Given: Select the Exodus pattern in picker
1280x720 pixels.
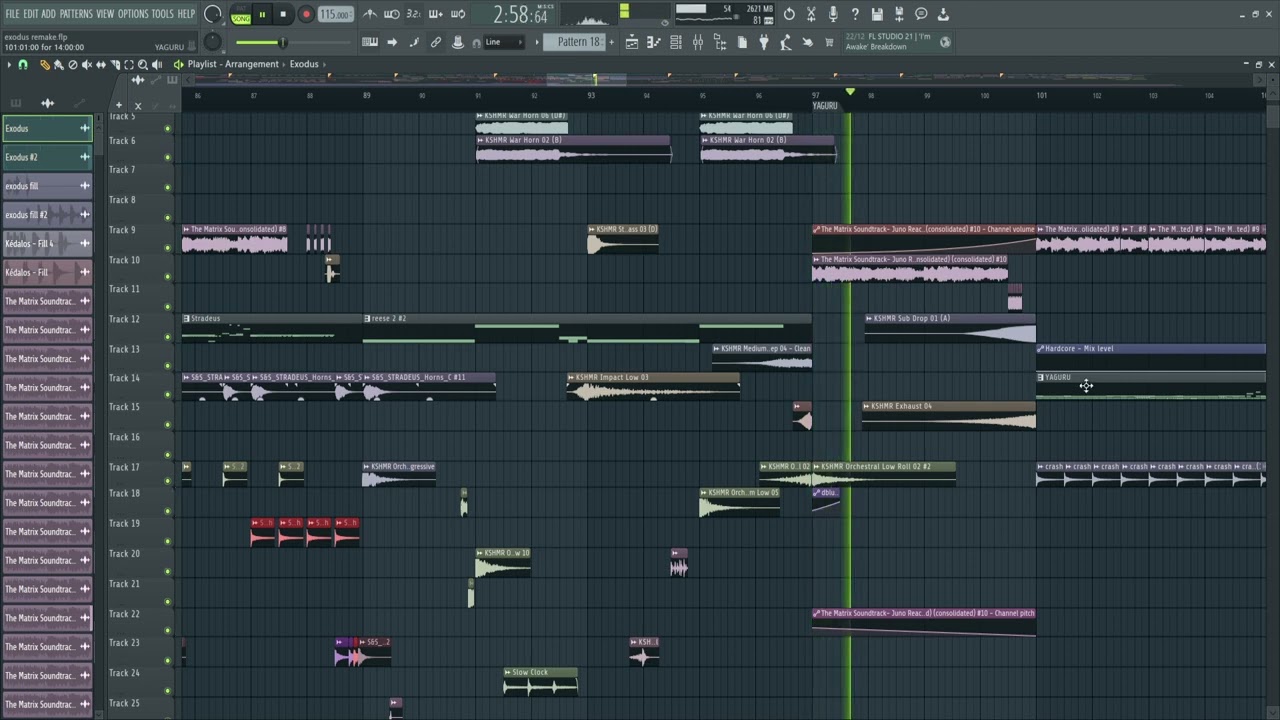Looking at the screenshot, I should [47, 128].
